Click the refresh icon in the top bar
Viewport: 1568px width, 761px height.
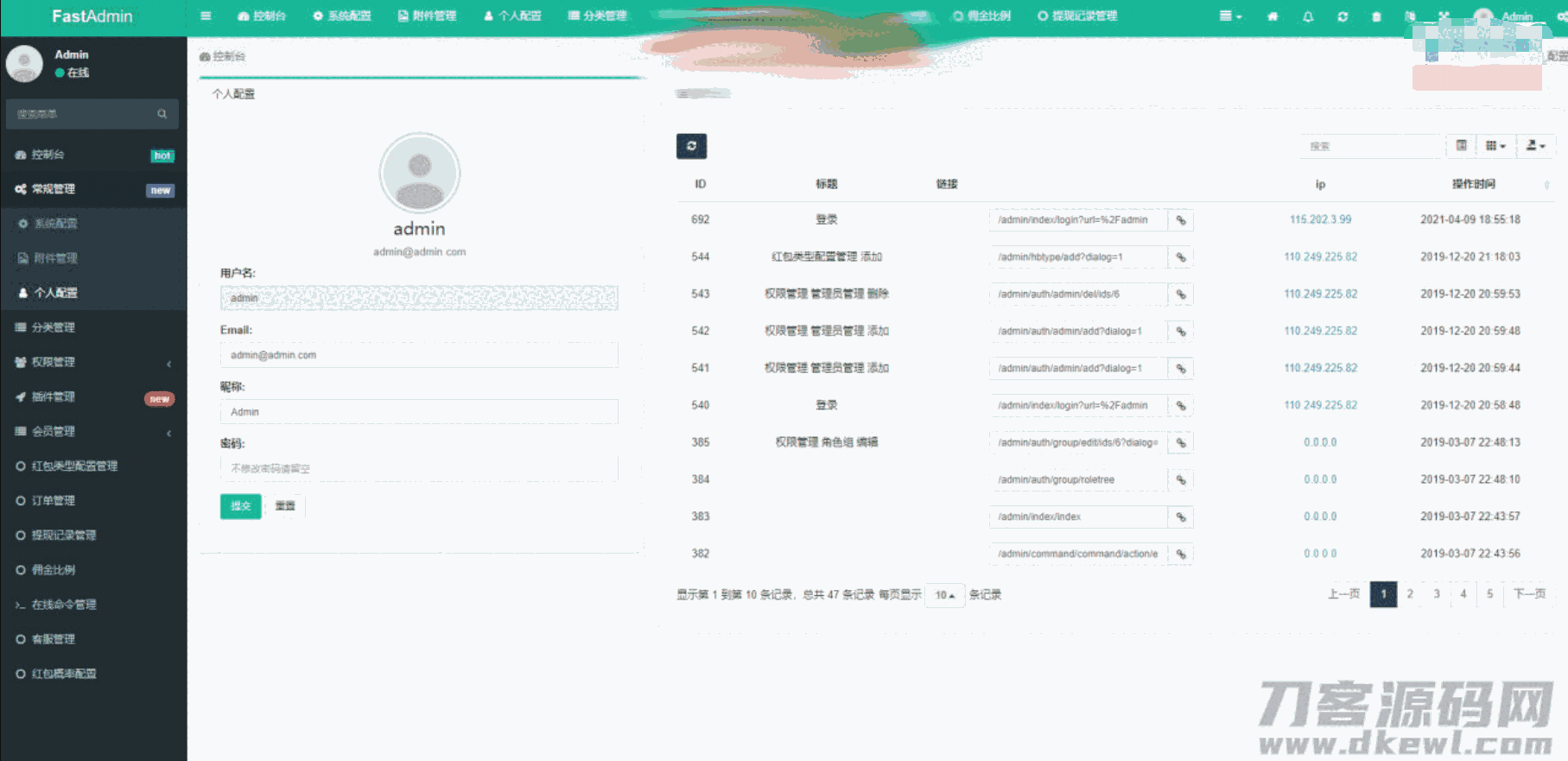pyautogui.click(x=1343, y=16)
